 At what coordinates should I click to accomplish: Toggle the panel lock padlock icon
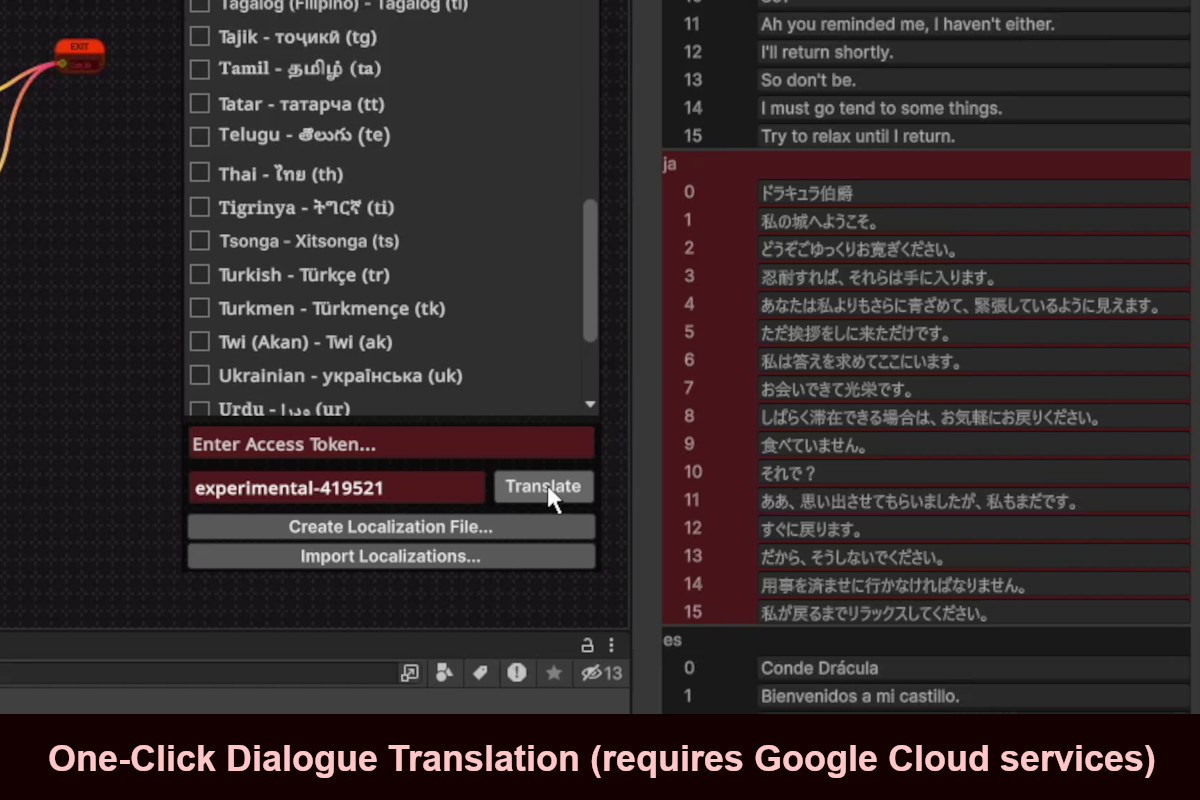click(587, 645)
